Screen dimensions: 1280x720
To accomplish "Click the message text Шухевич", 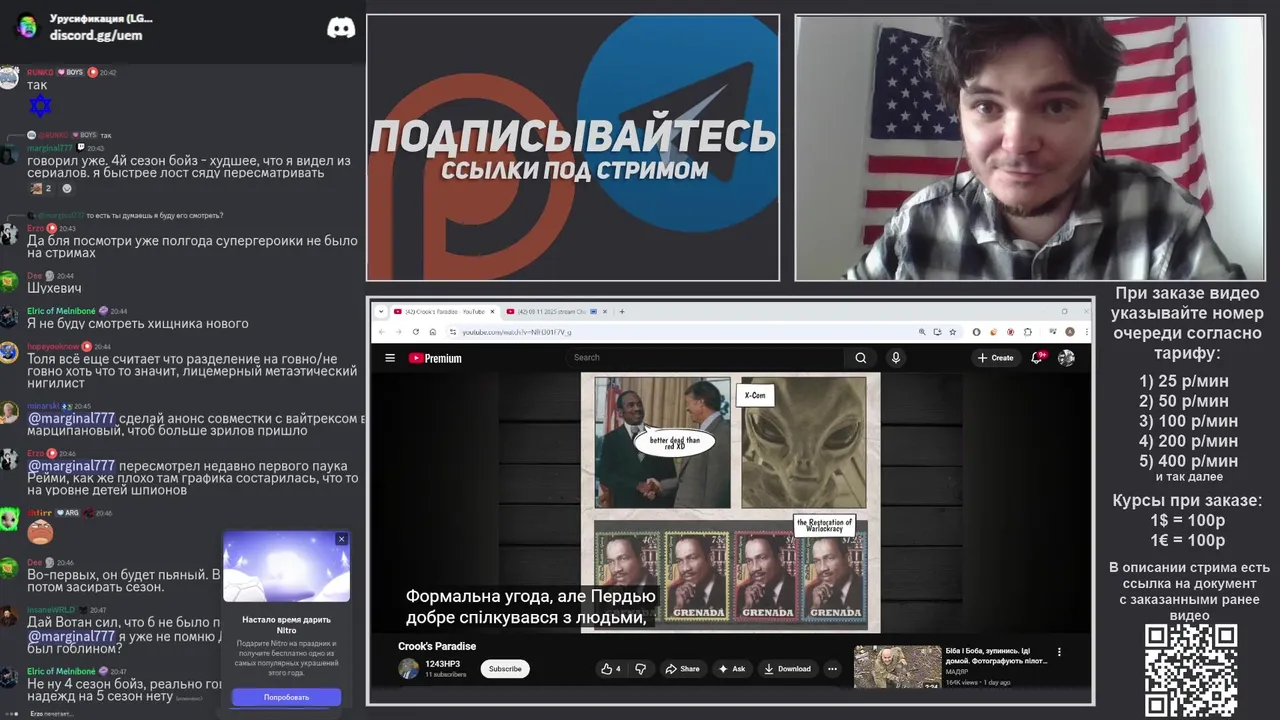I will (x=54, y=288).
